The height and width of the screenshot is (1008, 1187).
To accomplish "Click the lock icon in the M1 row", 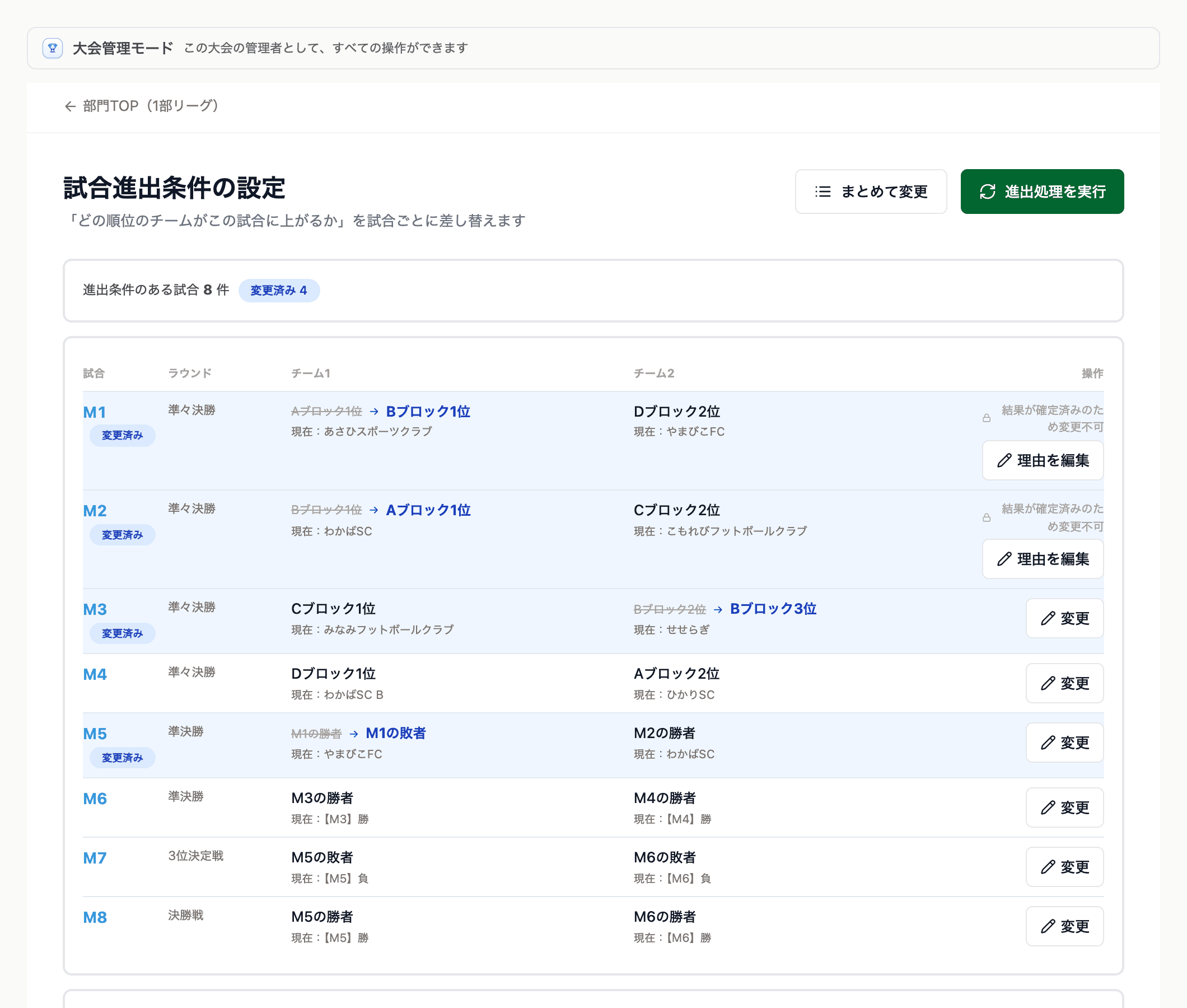I will (x=987, y=418).
